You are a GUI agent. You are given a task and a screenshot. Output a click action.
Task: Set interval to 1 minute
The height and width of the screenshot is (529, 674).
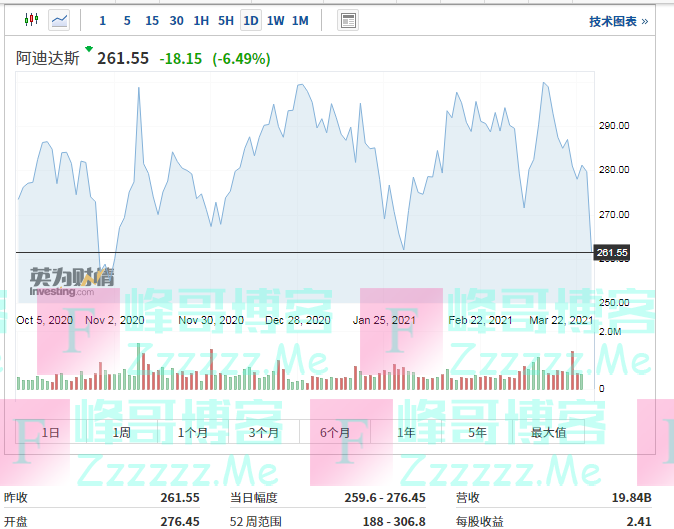(x=102, y=21)
